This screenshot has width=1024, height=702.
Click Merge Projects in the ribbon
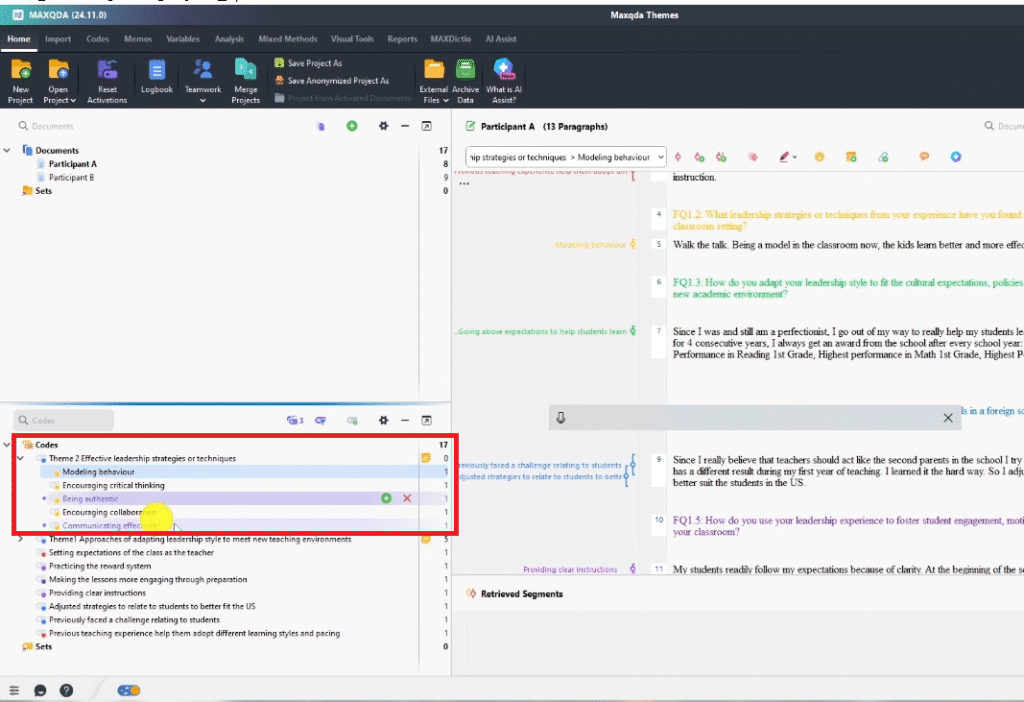245,72
